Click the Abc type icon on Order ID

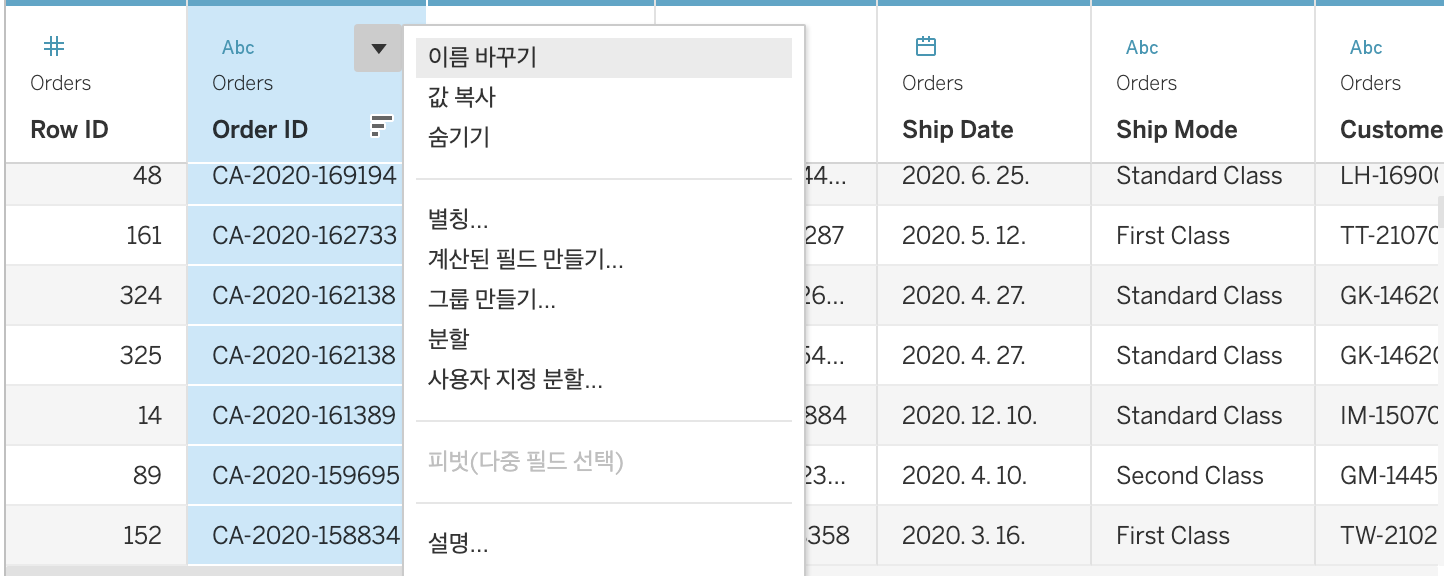coord(238,47)
